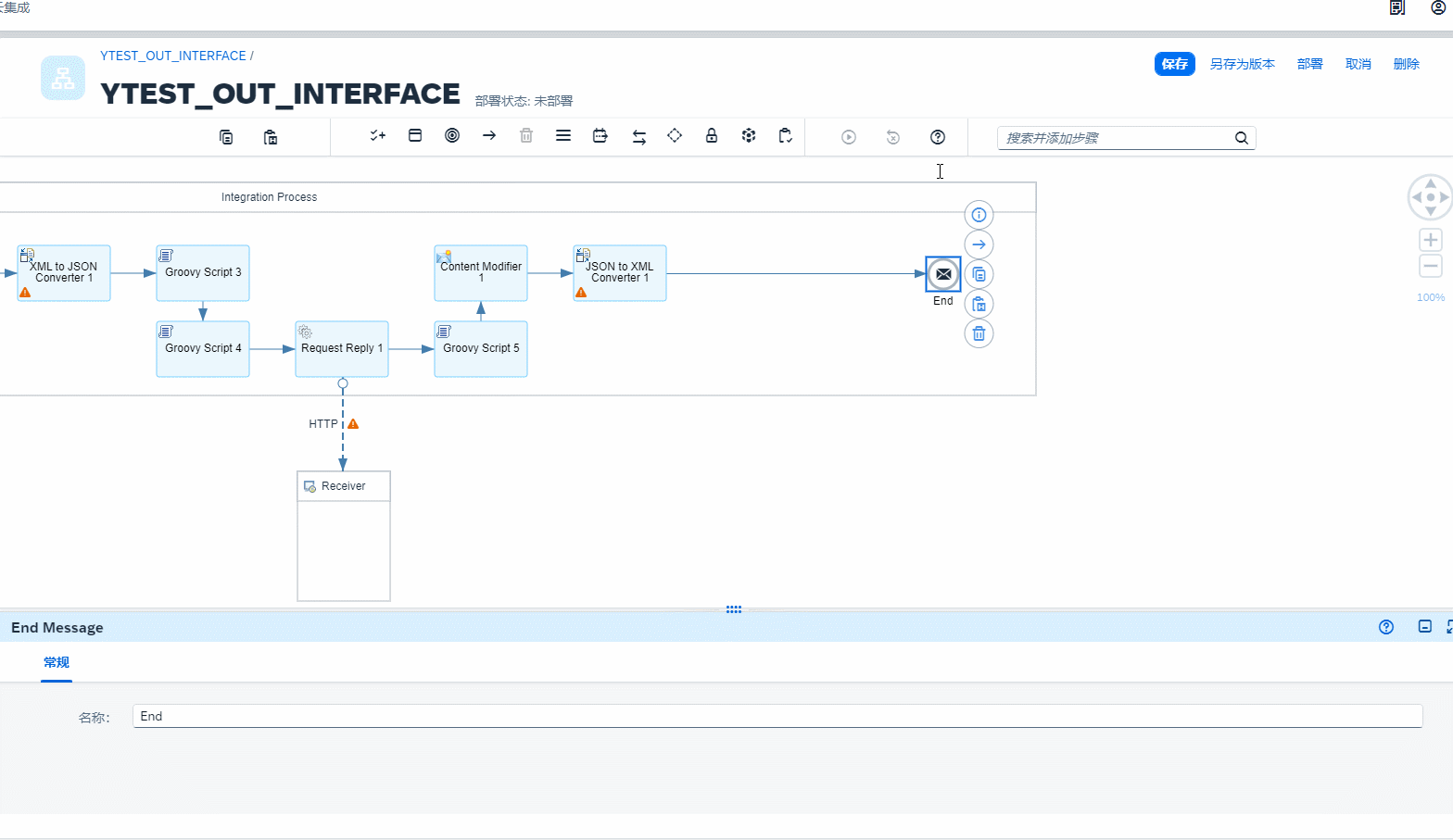
Task: Click information icon next to End event
Action: [x=979, y=215]
